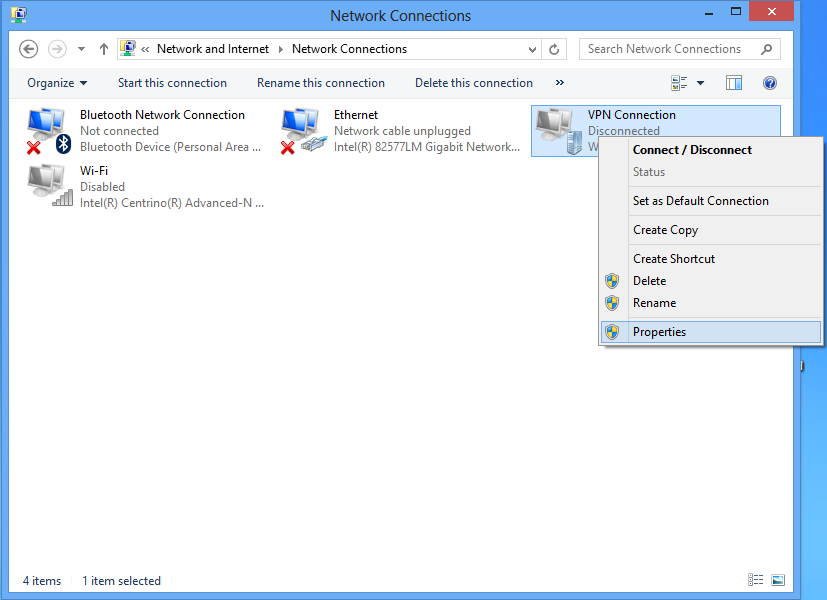
Task: Click the VPN Connection icon
Action: point(557,132)
